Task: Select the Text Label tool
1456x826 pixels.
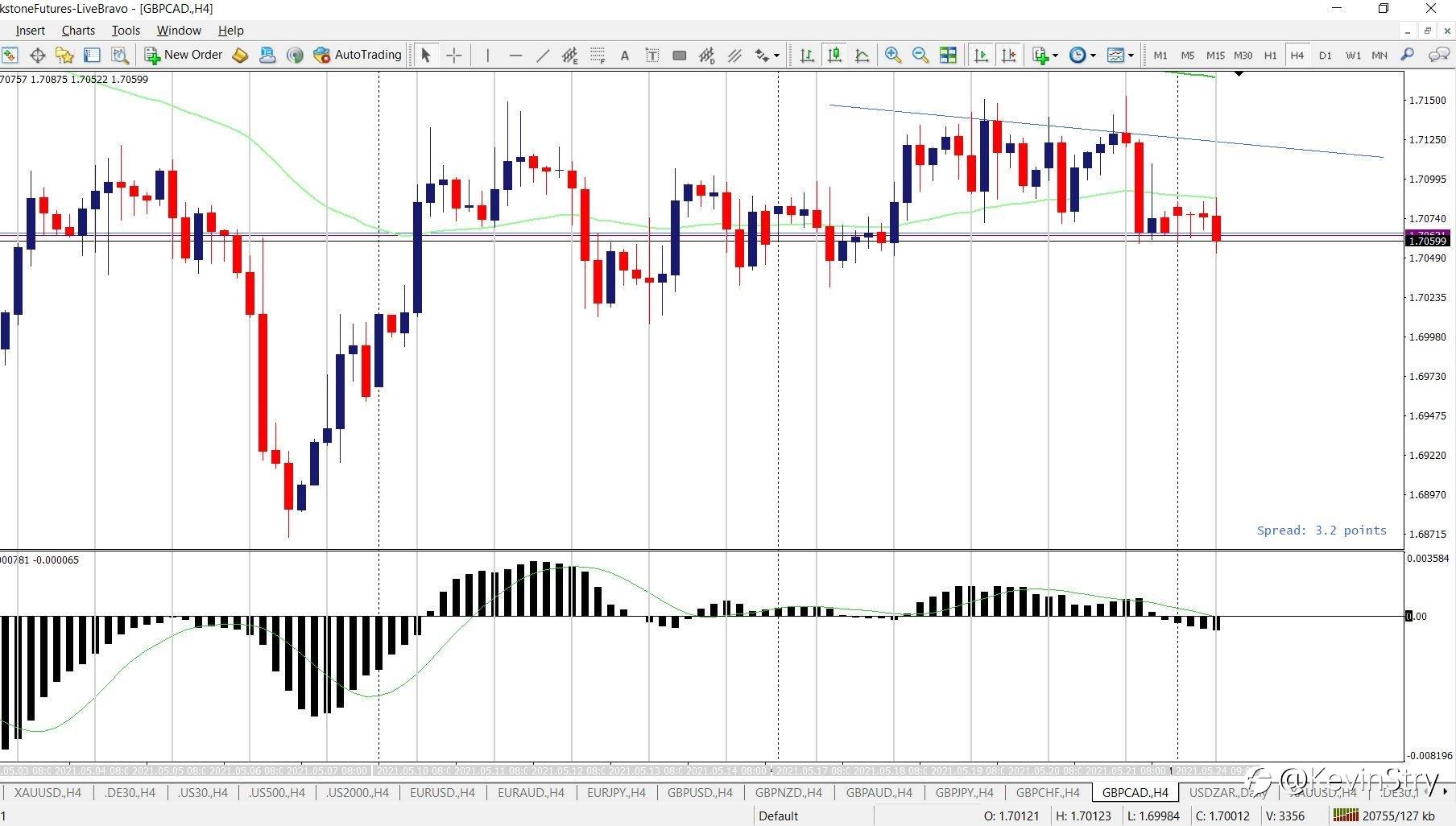Action: click(x=652, y=55)
